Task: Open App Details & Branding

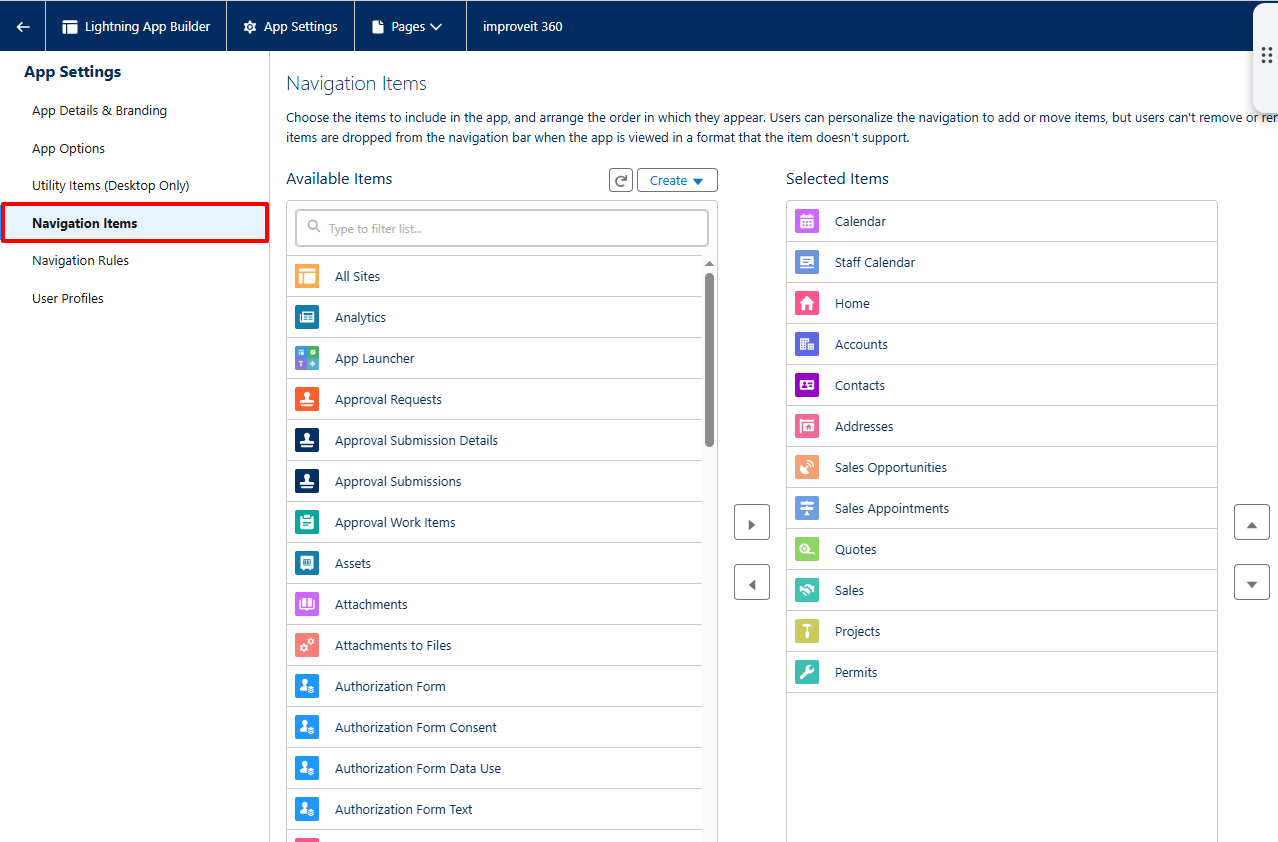Action: point(99,111)
